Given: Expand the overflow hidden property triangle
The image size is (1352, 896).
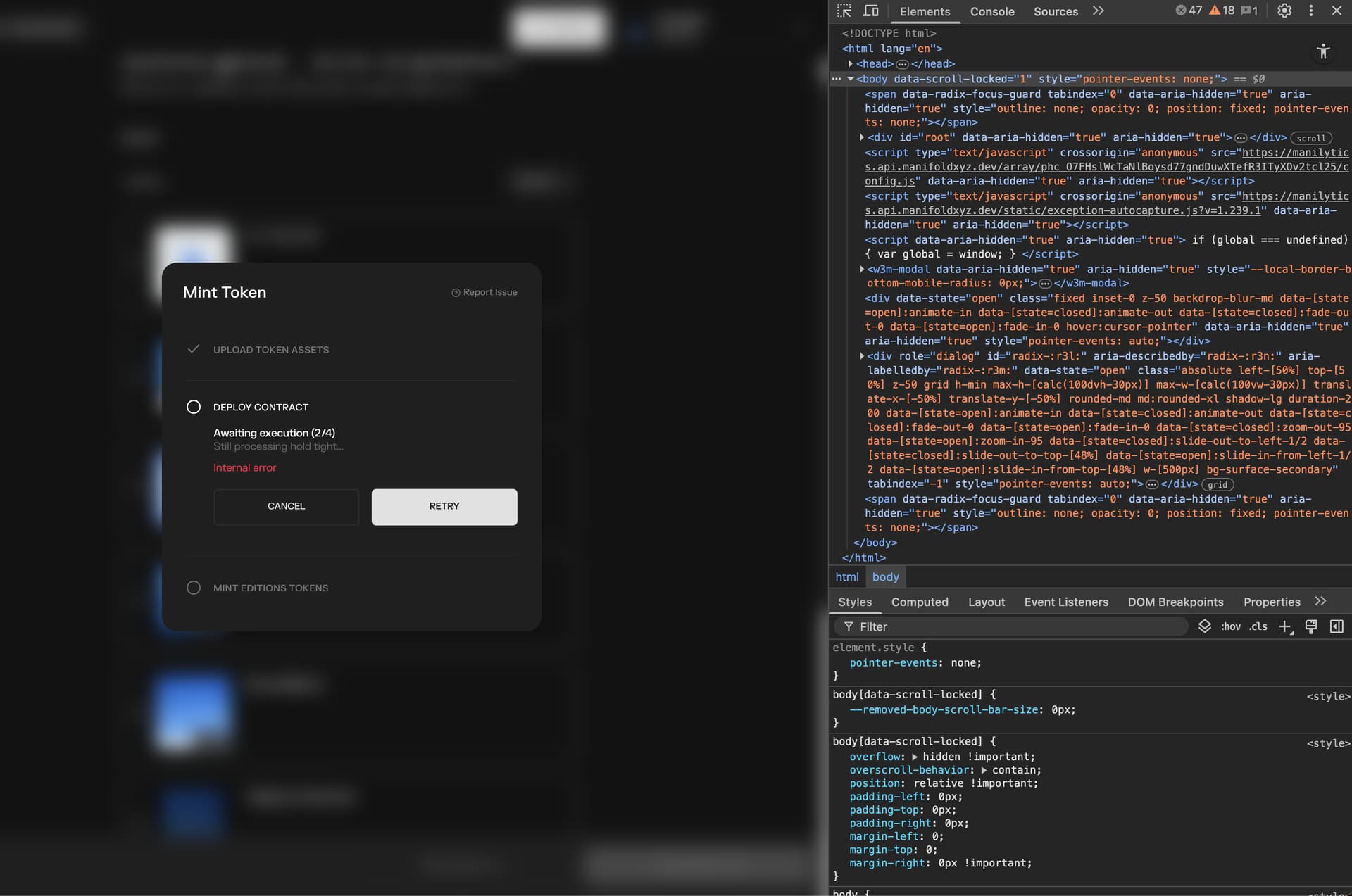Looking at the screenshot, I should [915, 757].
